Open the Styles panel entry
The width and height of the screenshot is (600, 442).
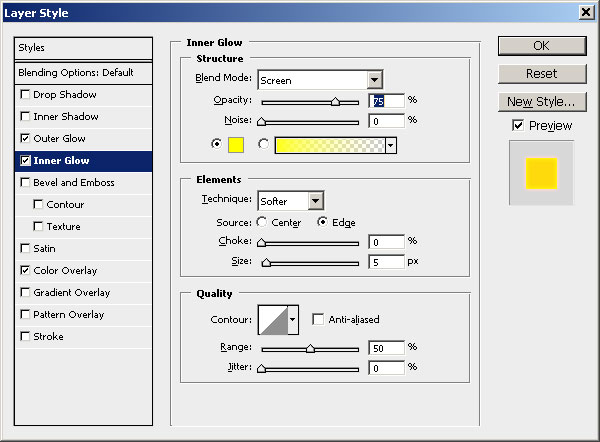pos(83,48)
